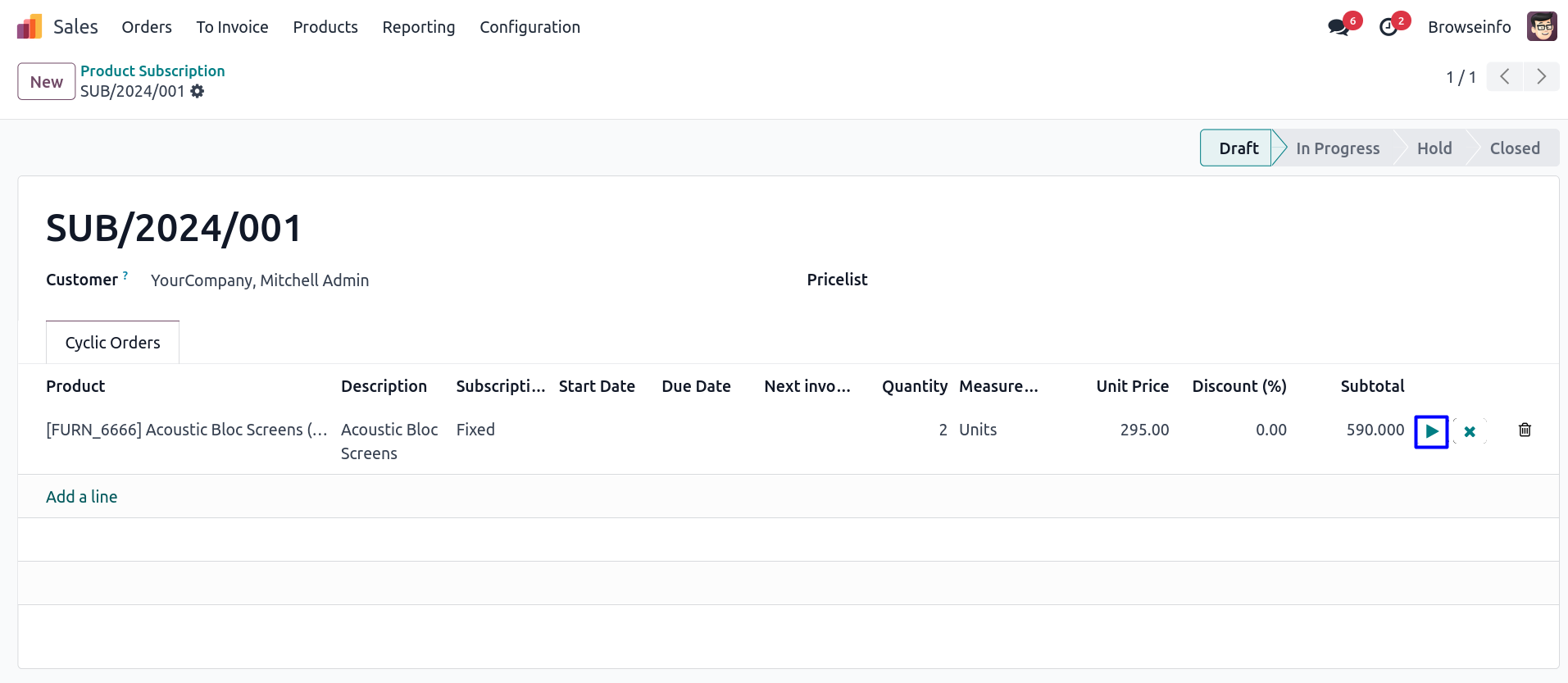Screen dimensions: 1568x683
Task: Open the gear actions menu beside SUB/2024/001
Action: pyautogui.click(x=198, y=91)
